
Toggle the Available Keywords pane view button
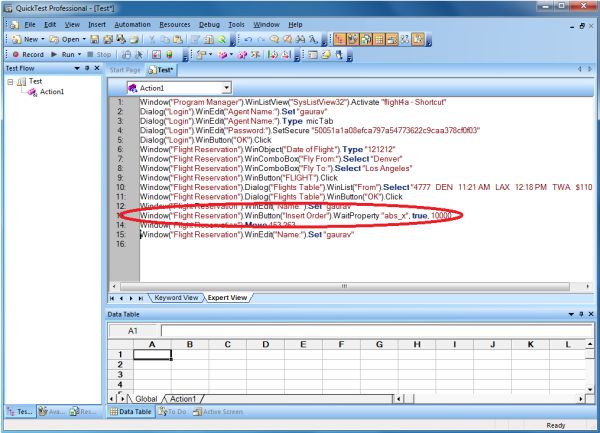352,39
